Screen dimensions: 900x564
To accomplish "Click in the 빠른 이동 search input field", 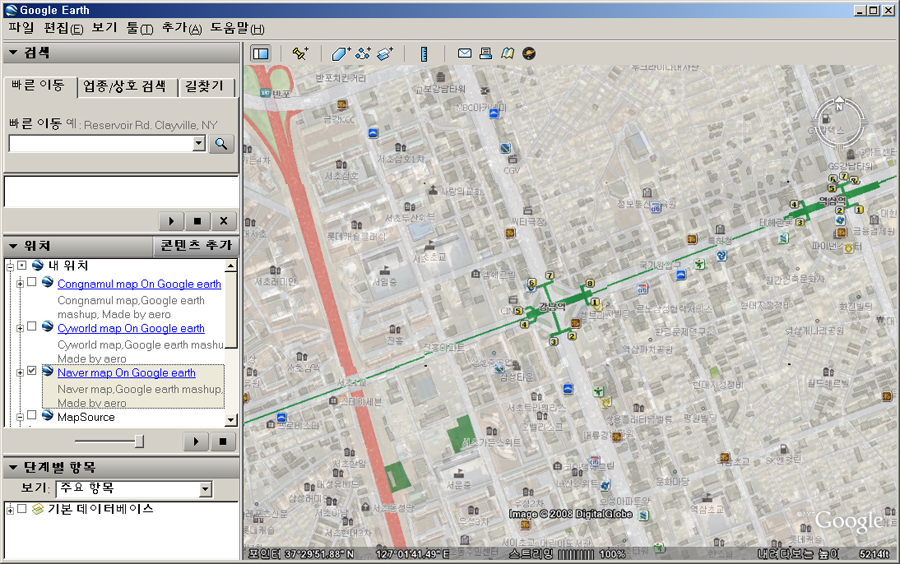I will (x=101, y=143).
